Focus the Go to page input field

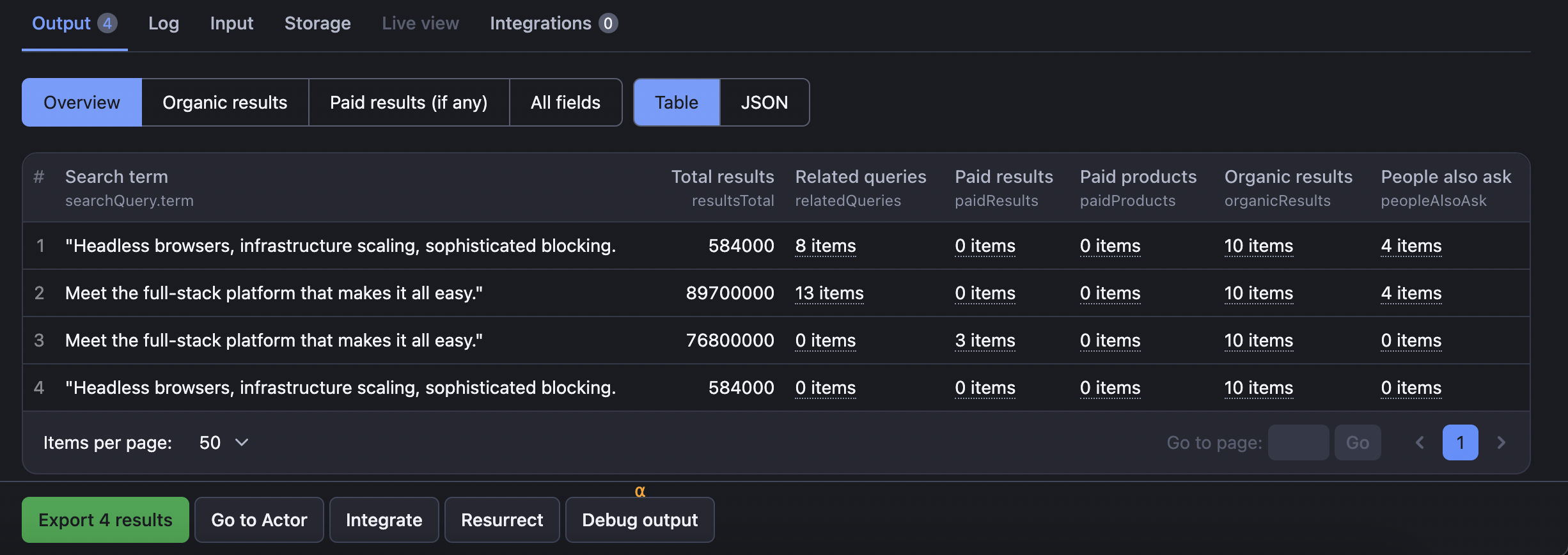point(1298,442)
